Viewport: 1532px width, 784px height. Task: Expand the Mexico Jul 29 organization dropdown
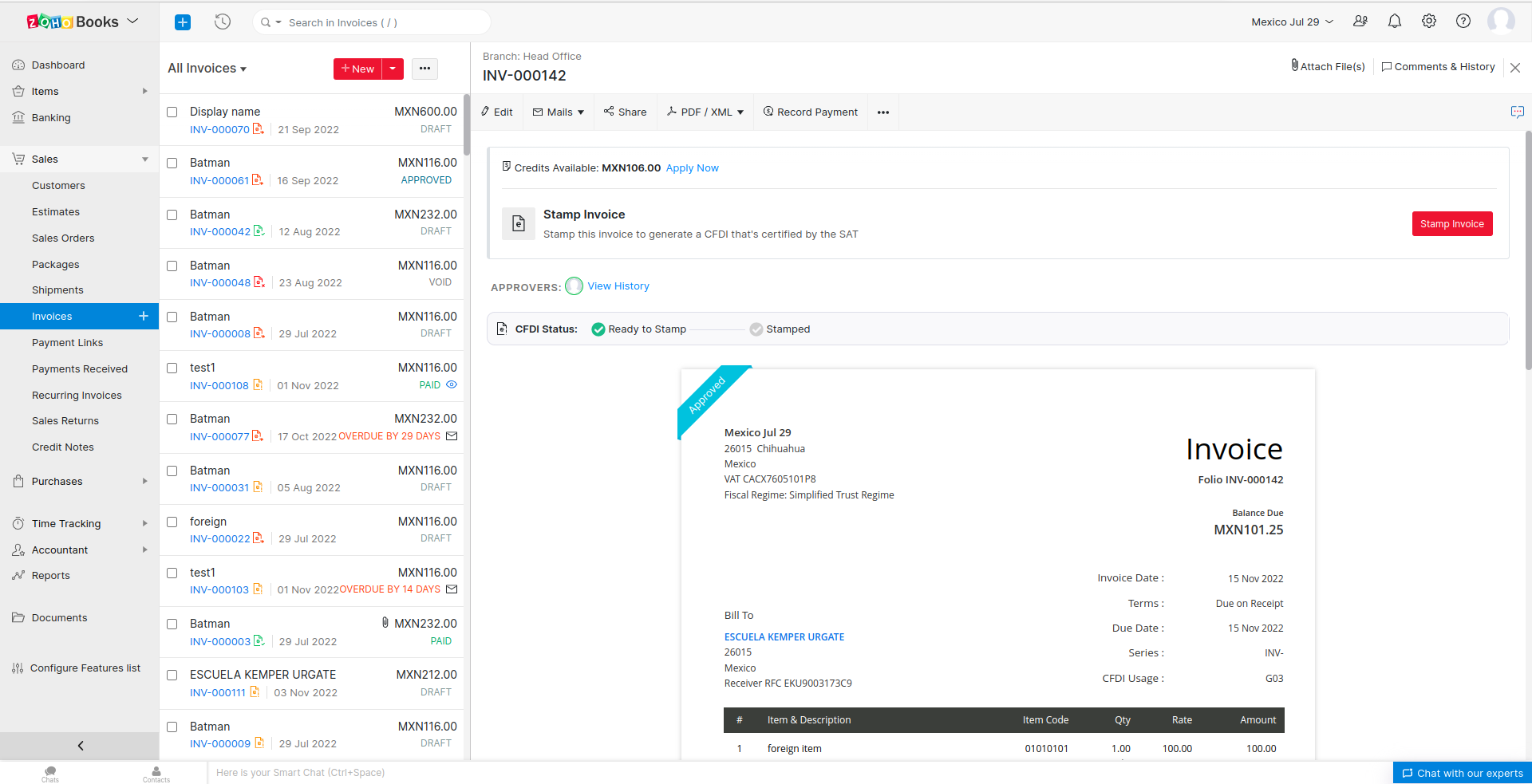pyautogui.click(x=1290, y=22)
